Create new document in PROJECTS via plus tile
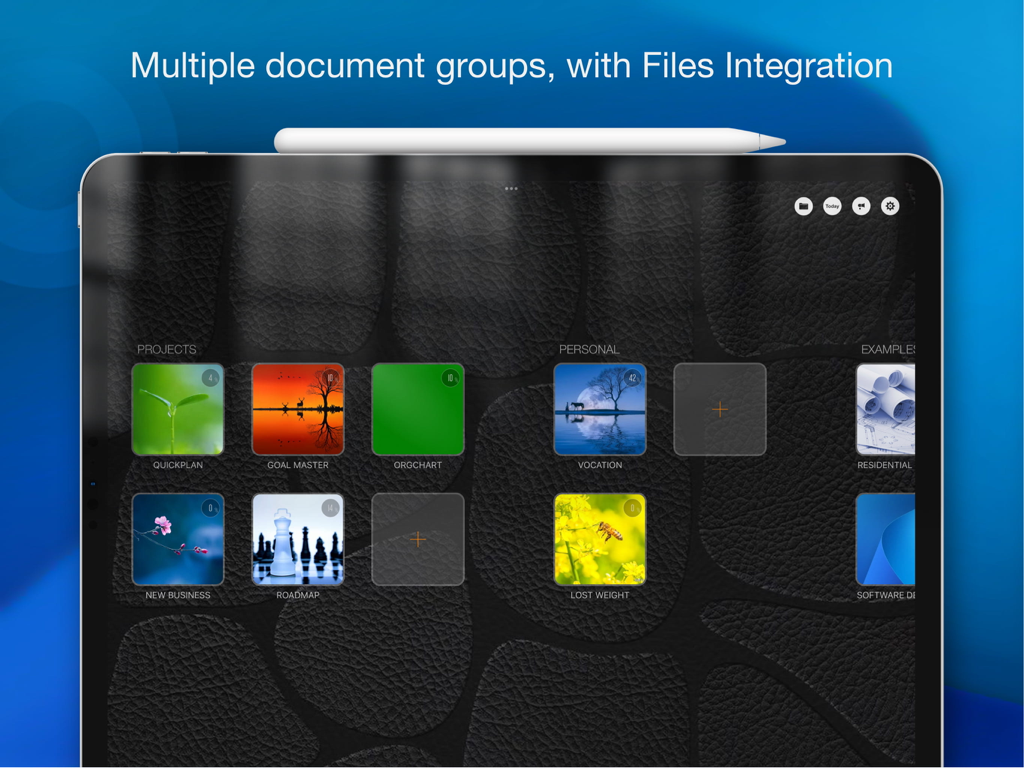1024x768 pixels. (418, 538)
